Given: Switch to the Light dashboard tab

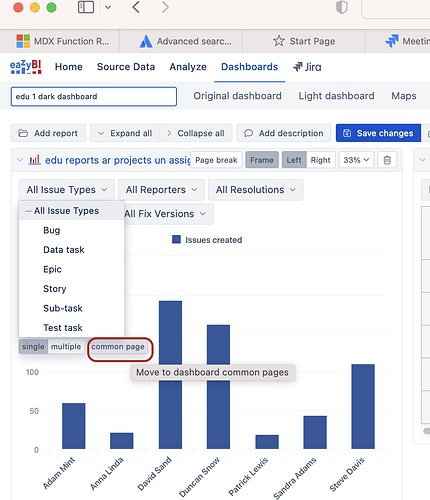Looking at the screenshot, I should tap(336, 96).
